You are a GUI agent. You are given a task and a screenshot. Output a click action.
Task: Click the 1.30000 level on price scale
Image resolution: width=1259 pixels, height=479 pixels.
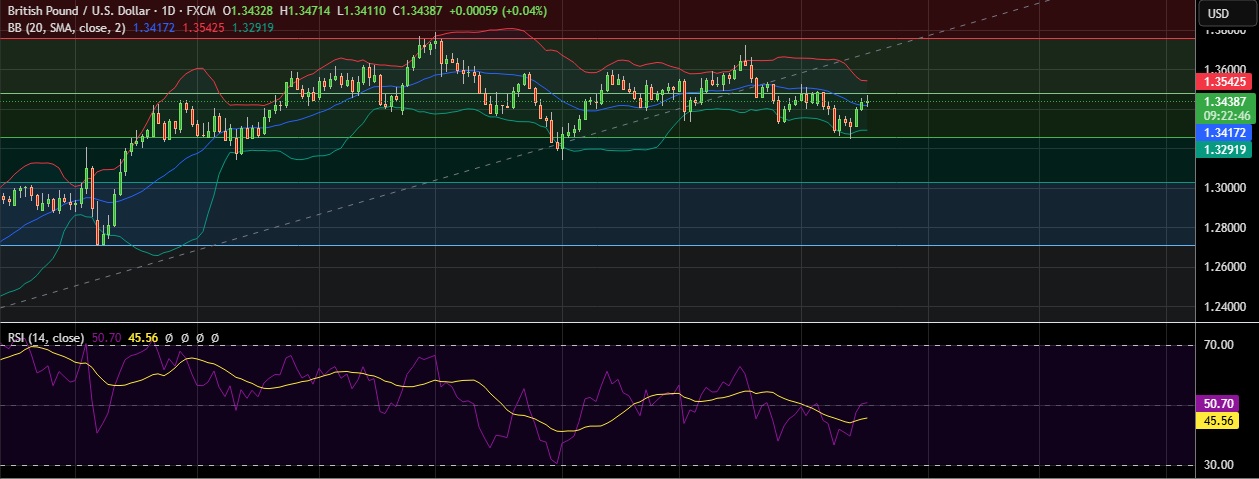(x=1225, y=188)
